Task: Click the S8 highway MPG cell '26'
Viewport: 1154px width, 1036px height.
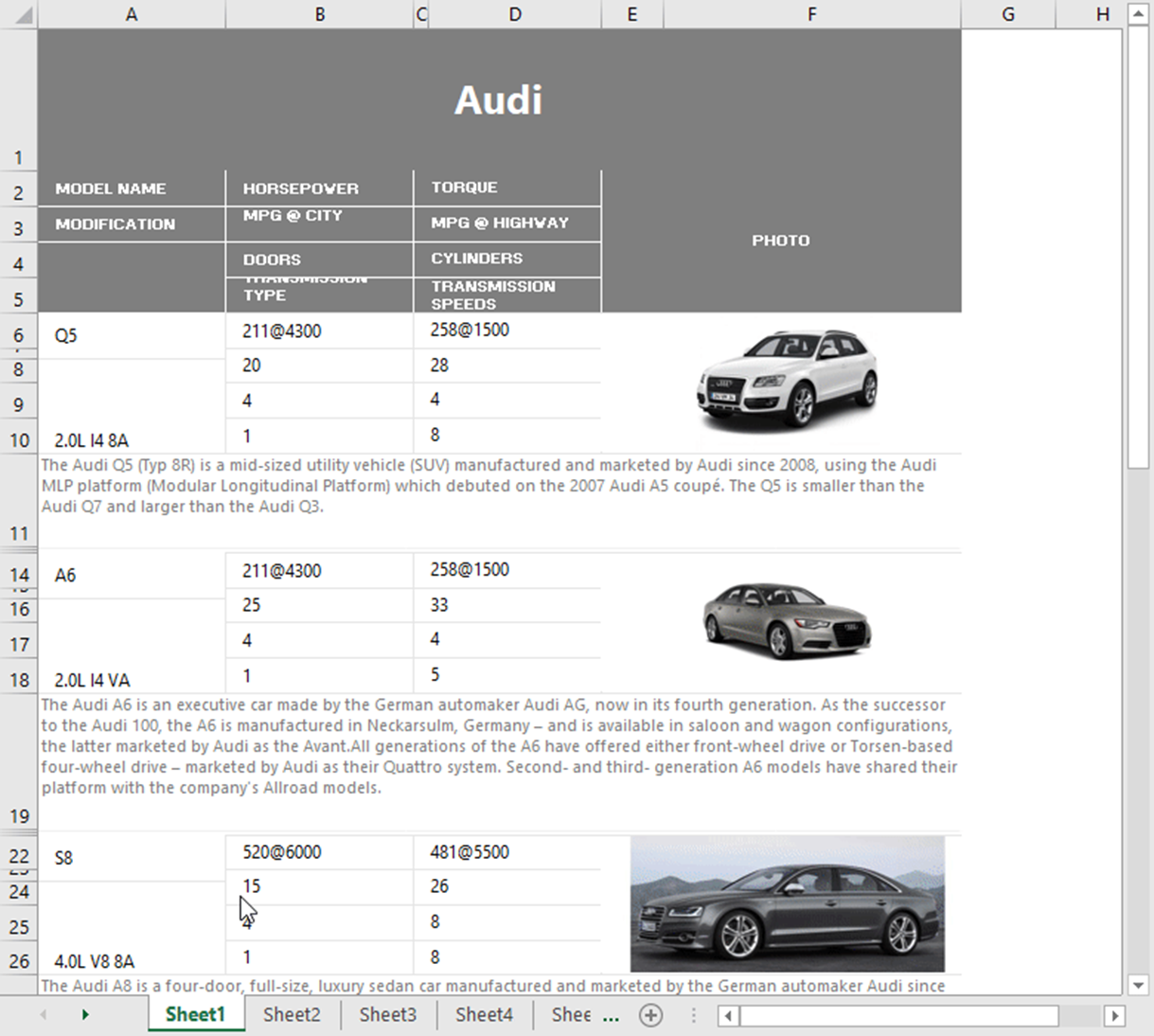Action: point(507,887)
